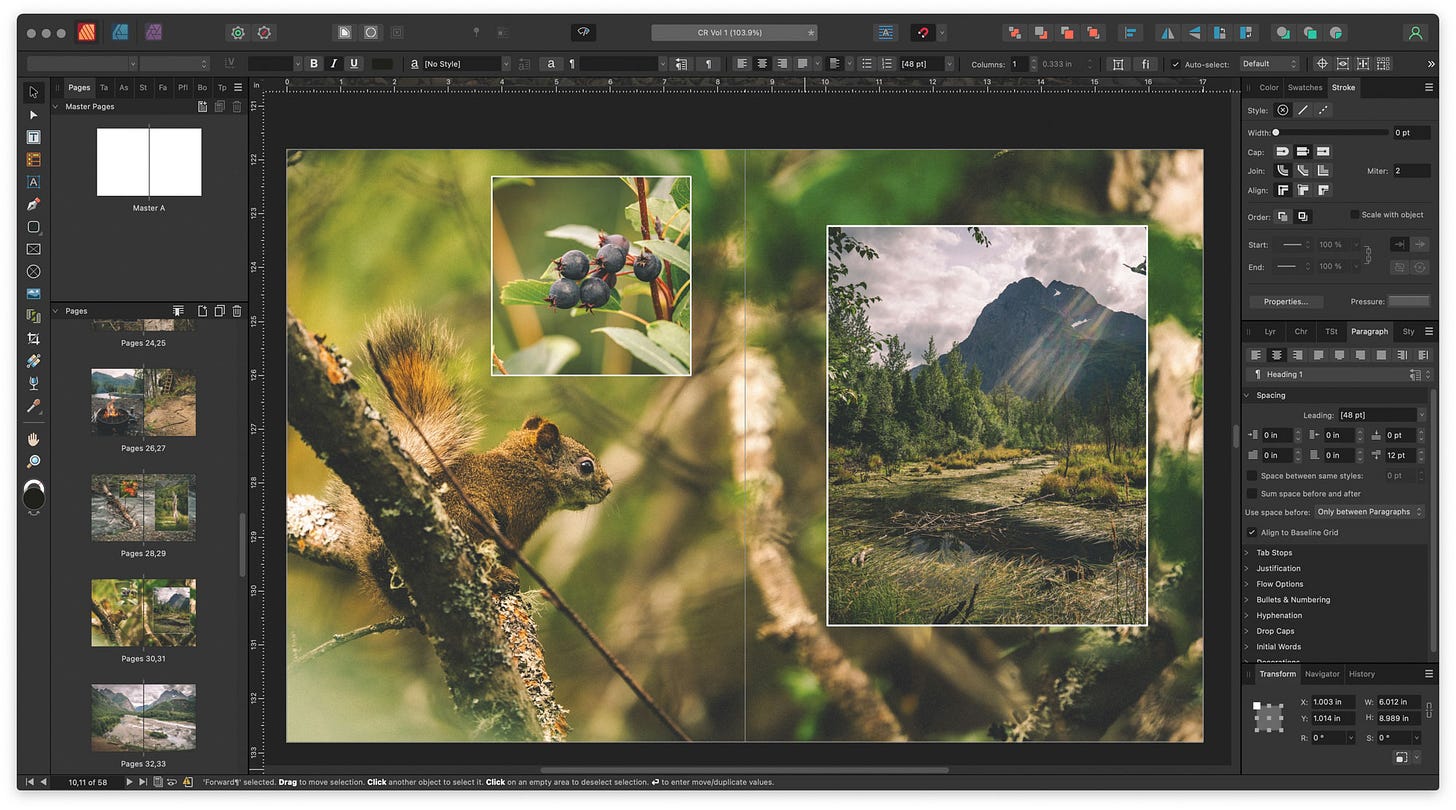The image size is (1456, 810).
Task: Open the Navigator tab
Action: pyautogui.click(x=1322, y=674)
